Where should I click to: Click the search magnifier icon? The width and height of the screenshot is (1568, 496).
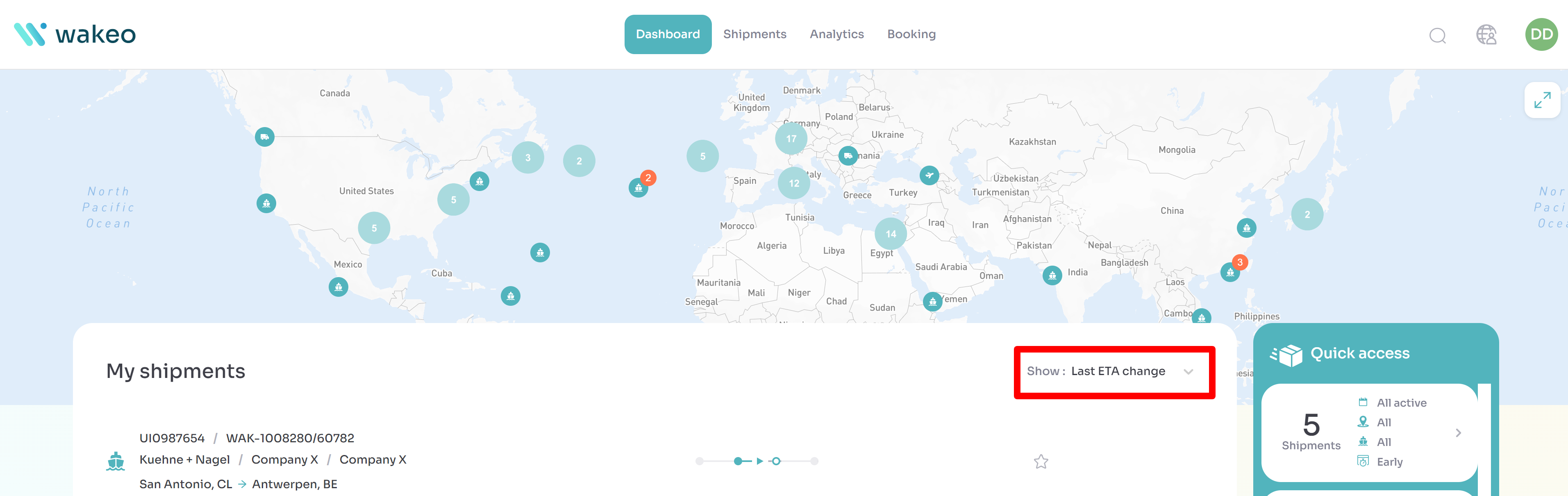(1437, 35)
